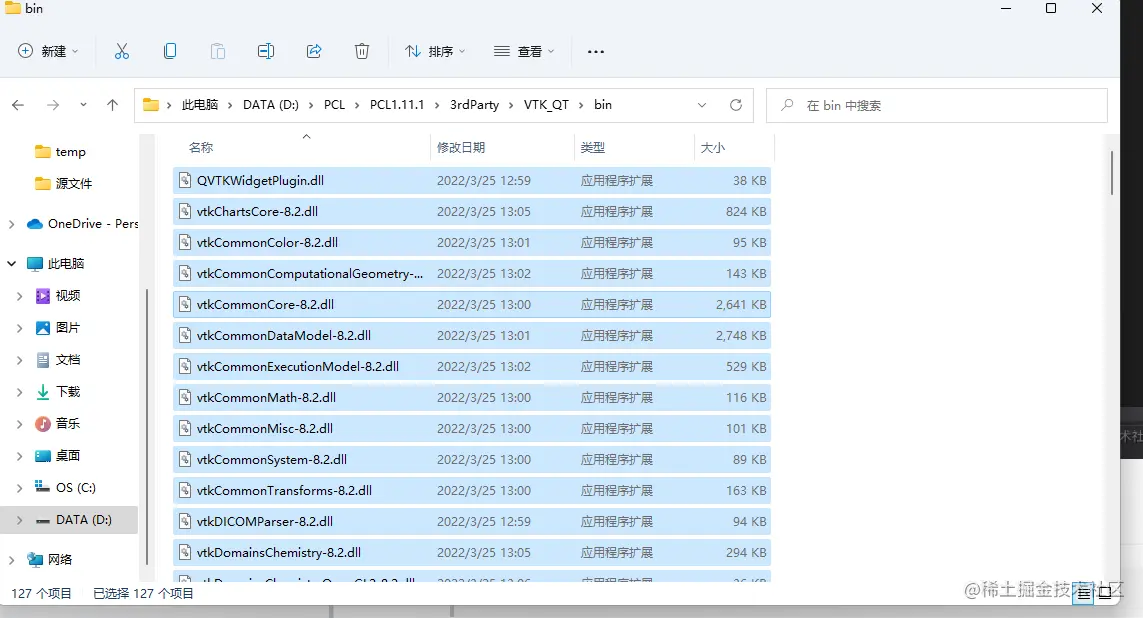The width and height of the screenshot is (1143, 618).
Task: Open the 新建 (New) dropdown
Action: coord(48,51)
